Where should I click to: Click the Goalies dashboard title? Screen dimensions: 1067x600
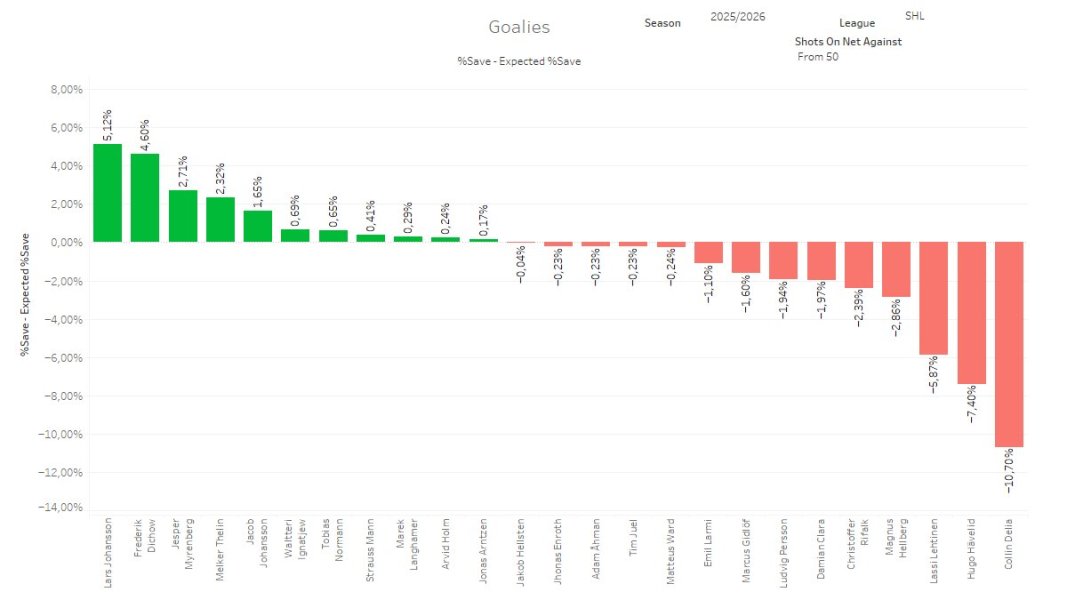pos(518,27)
